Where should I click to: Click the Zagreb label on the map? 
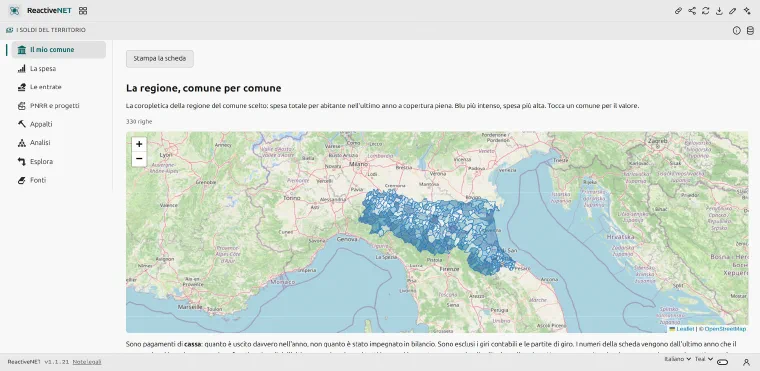point(659,141)
